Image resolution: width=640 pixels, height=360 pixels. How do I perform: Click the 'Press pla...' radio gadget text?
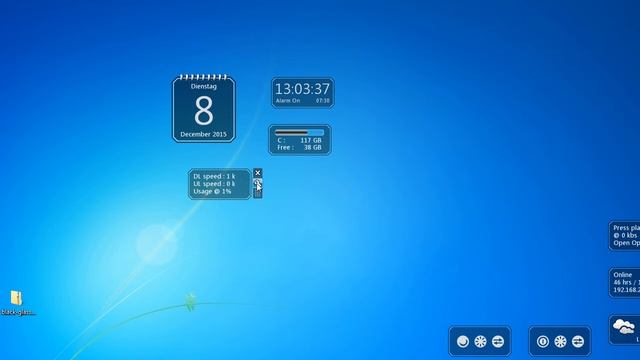(627, 228)
